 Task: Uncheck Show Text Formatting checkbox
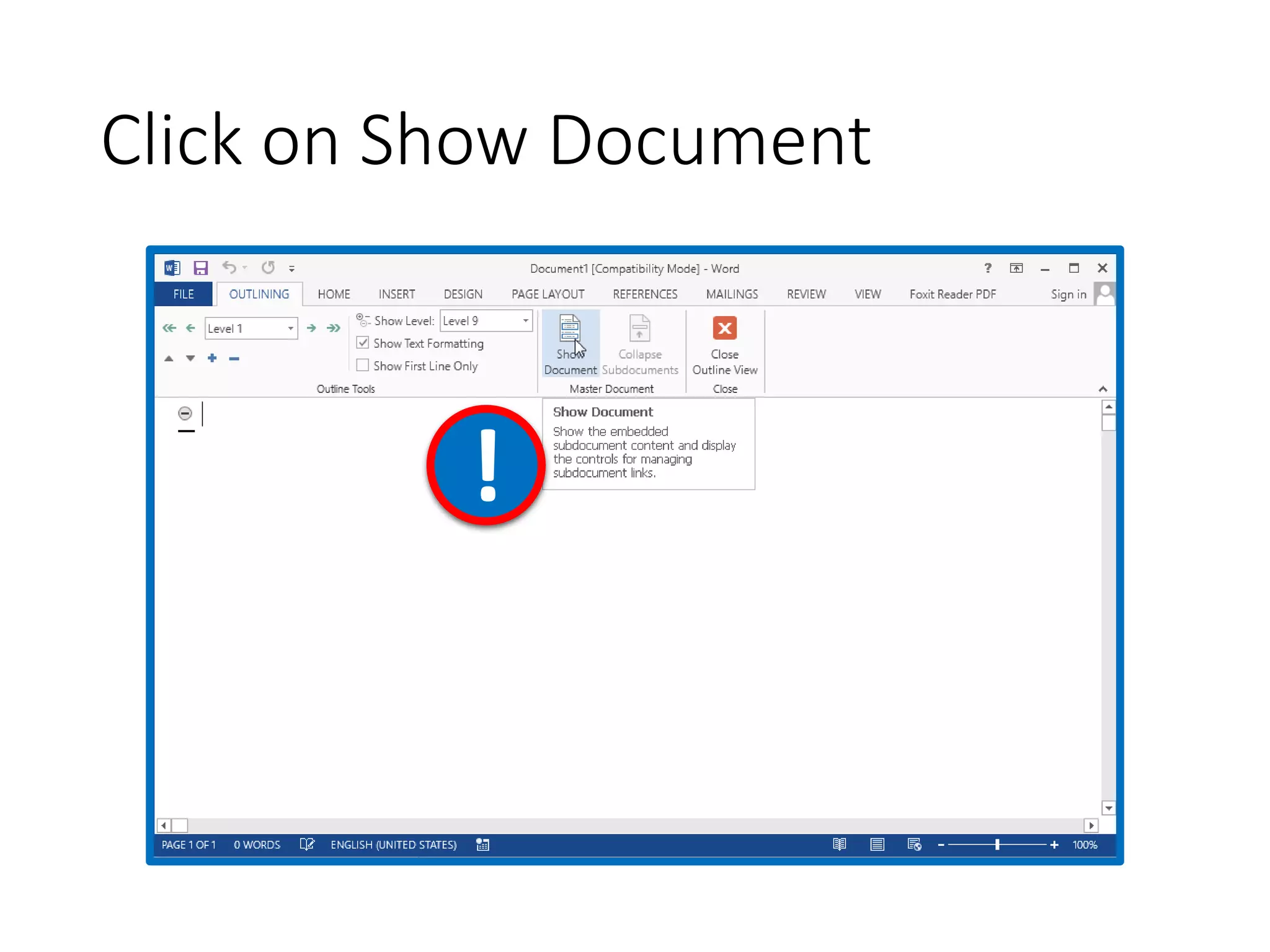[x=363, y=343]
